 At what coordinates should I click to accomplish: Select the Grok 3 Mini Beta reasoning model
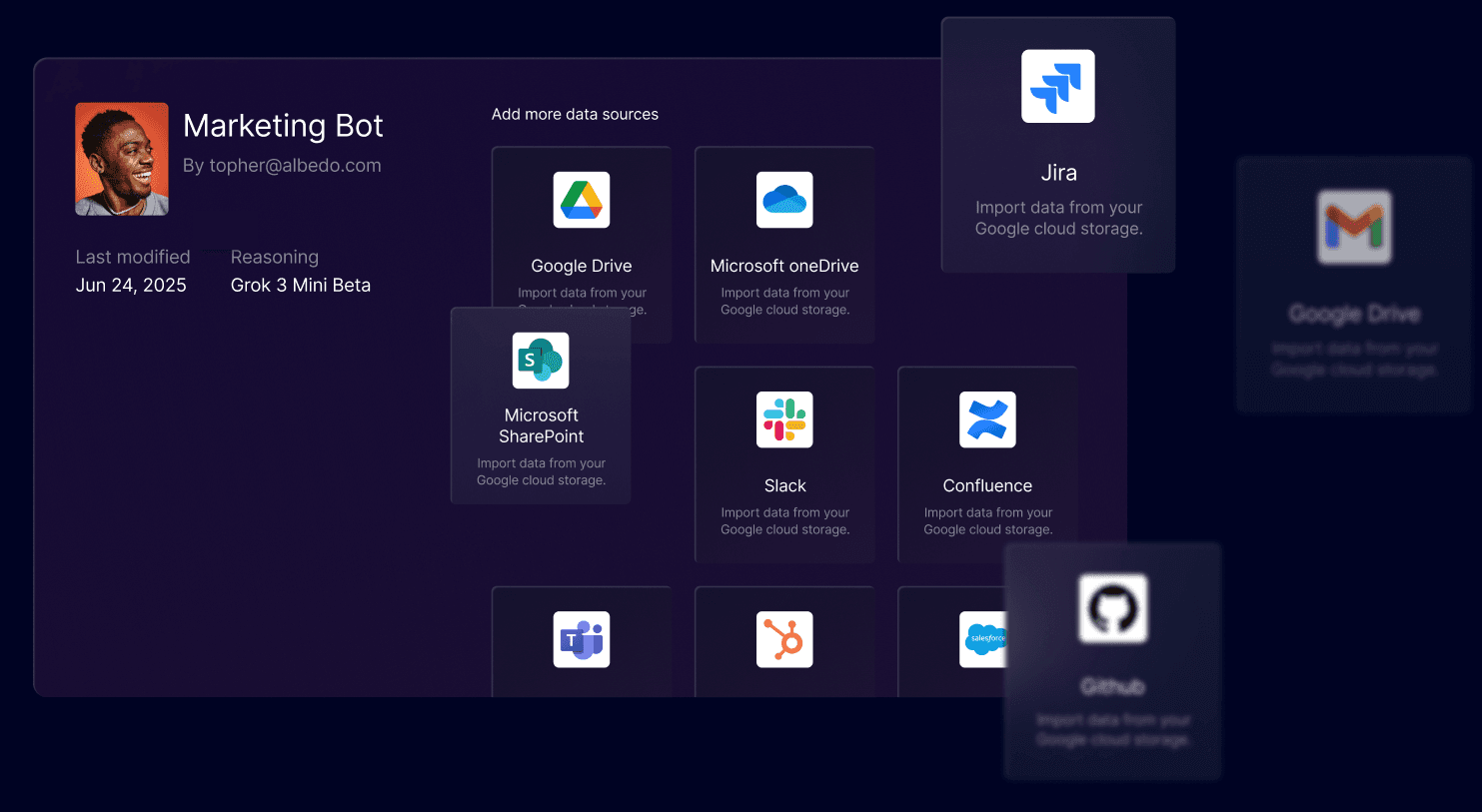tap(301, 286)
